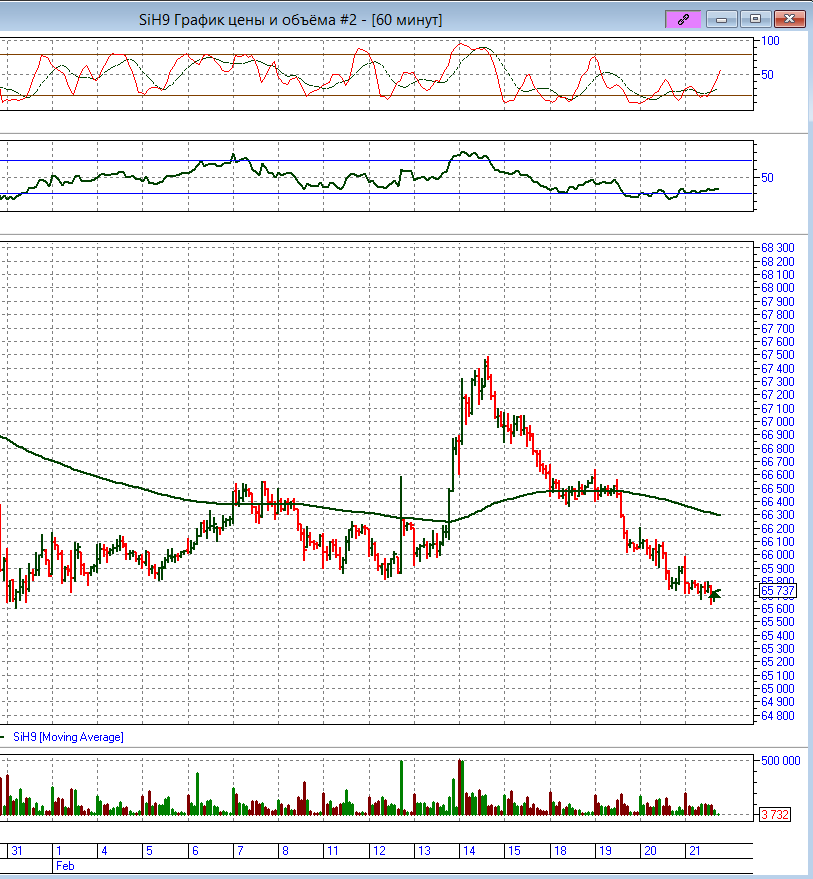Maximize the chart window
The width and height of the screenshot is (813, 879).
[x=755, y=19]
